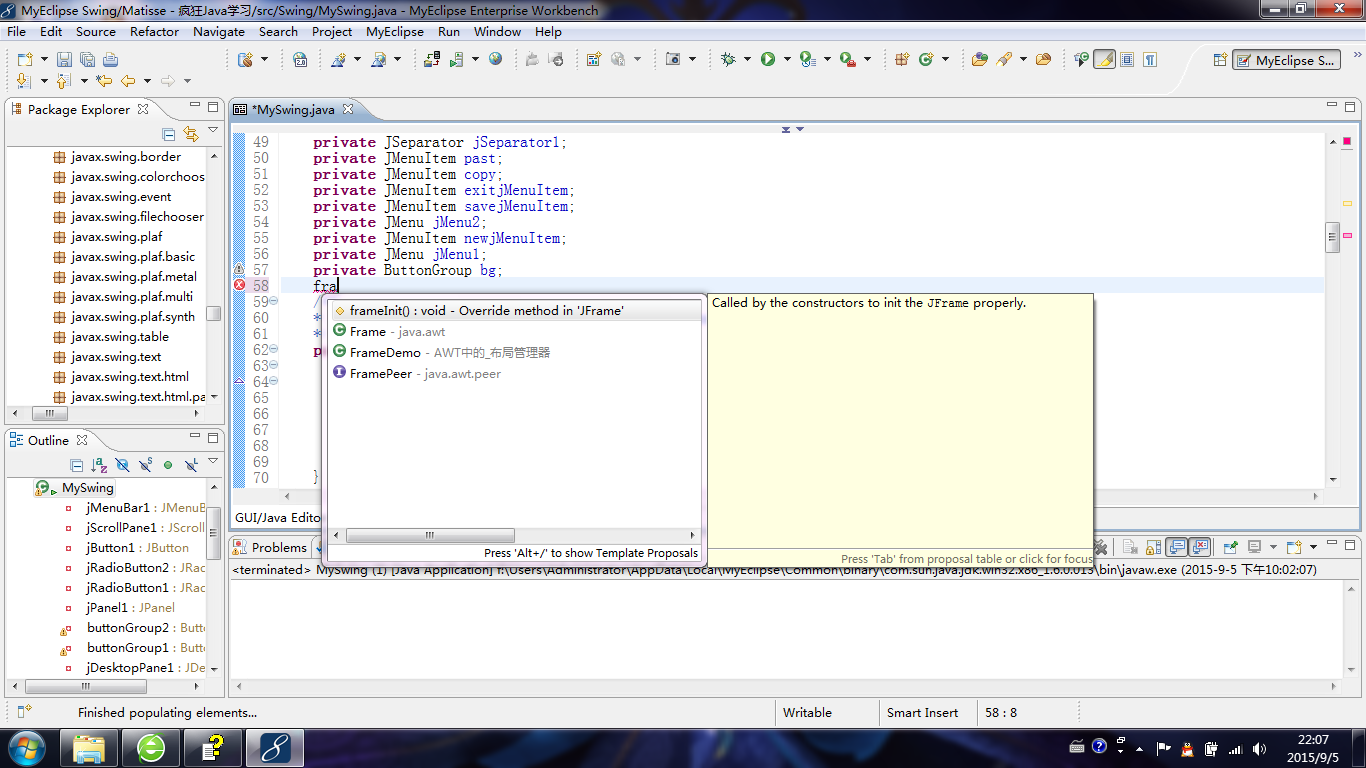The image size is (1366, 768).
Task: Toggle Hide Local Types in Outline
Action: [x=191, y=465]
